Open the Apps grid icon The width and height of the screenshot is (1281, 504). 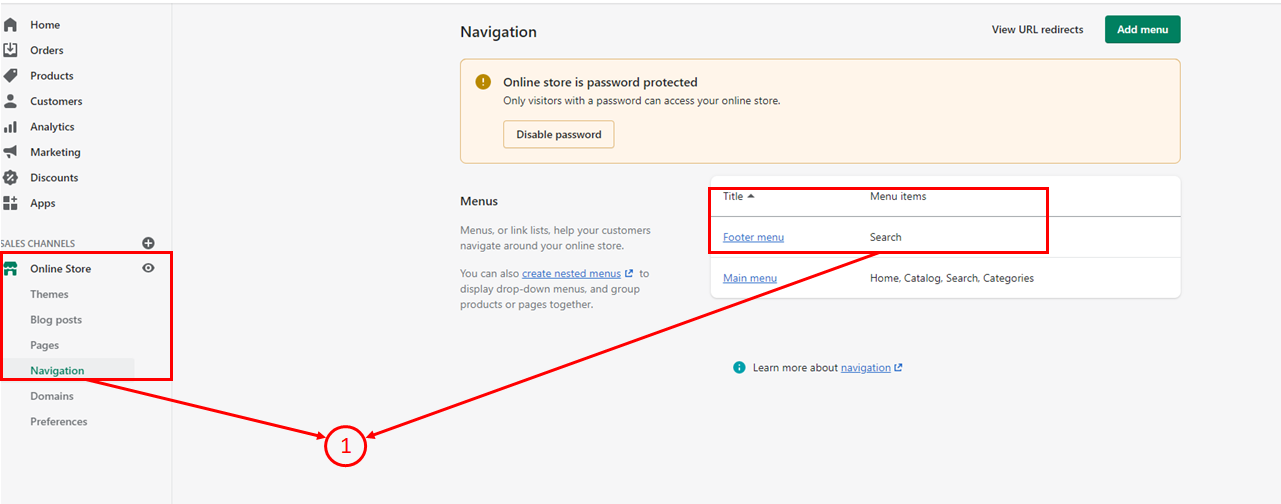[10, 203]
